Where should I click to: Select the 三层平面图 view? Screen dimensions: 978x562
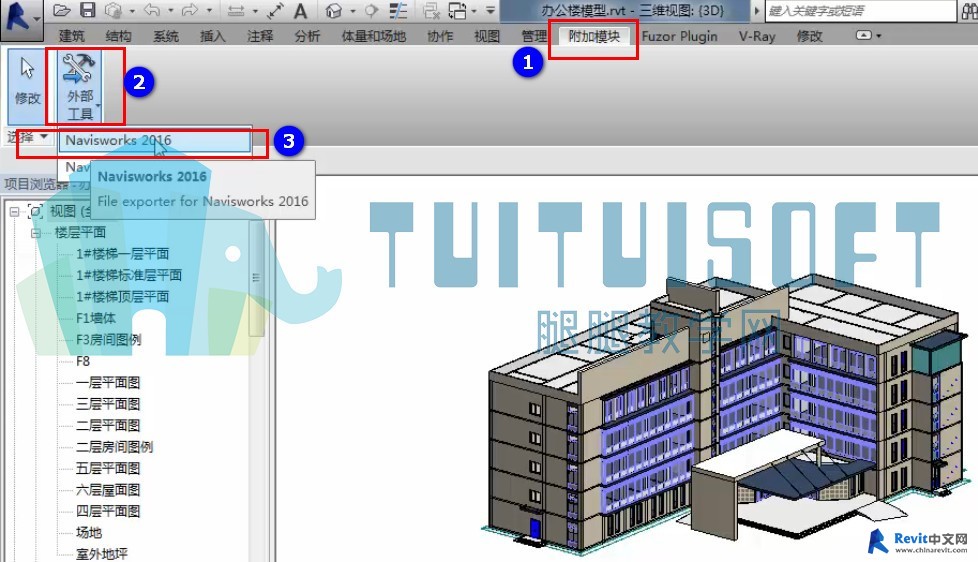108,404
